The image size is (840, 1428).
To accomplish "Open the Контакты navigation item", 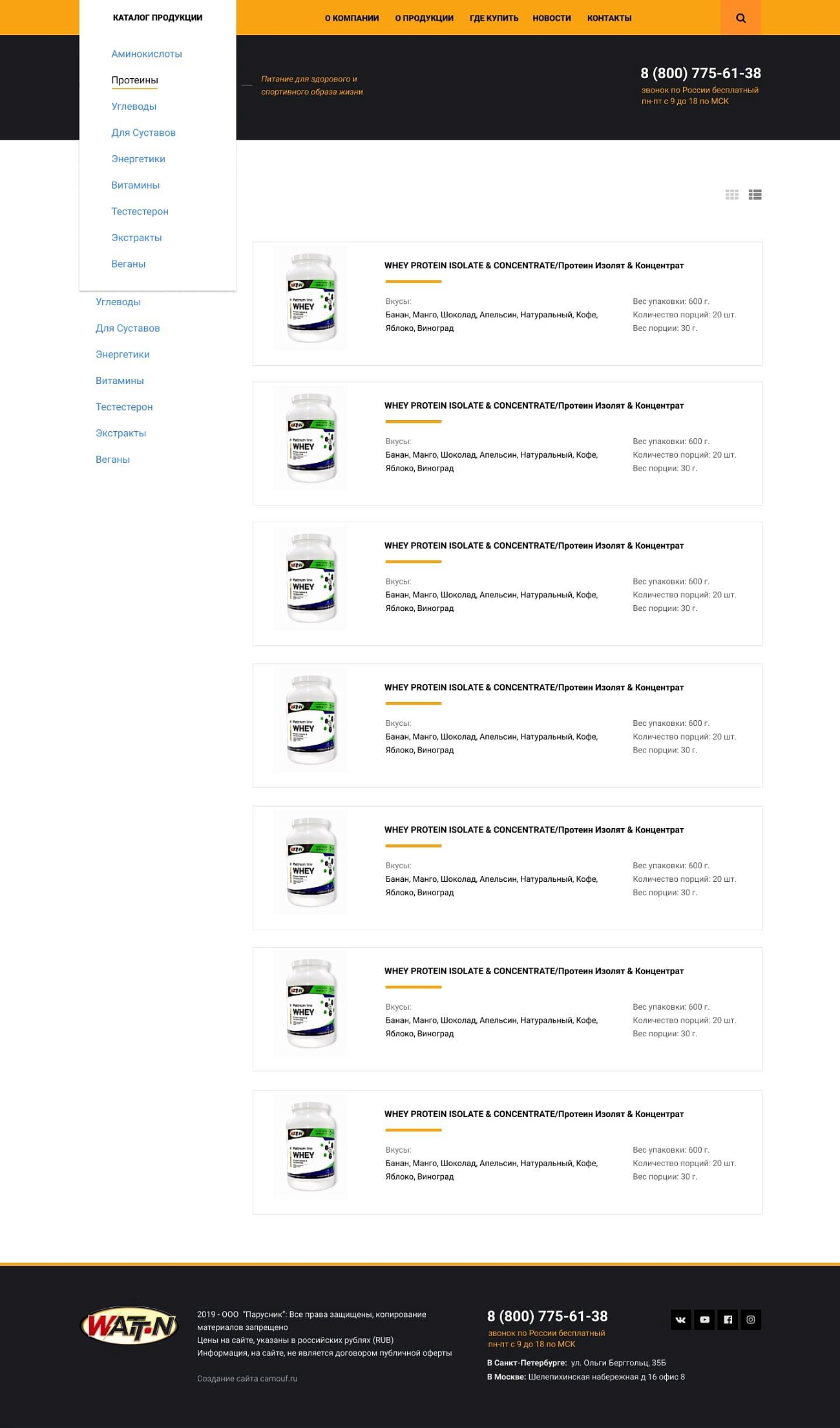I will click(x=609, y=18).
